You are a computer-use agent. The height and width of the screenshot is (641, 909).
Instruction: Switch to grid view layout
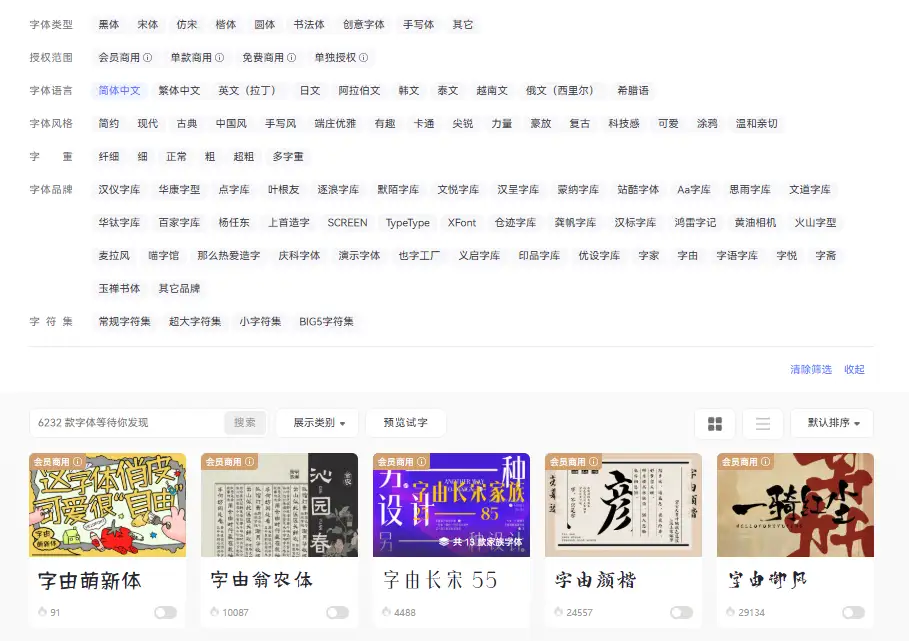coord(715,424)
